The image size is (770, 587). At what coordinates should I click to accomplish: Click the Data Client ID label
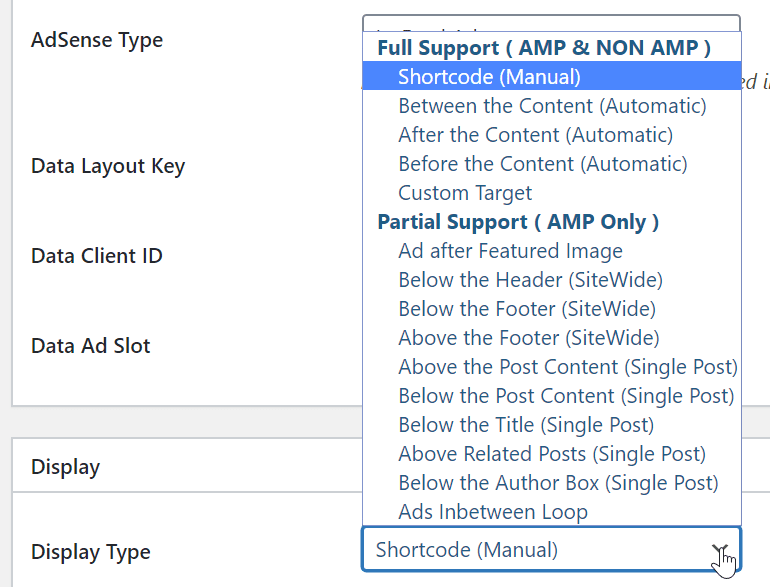pos(97,256)
